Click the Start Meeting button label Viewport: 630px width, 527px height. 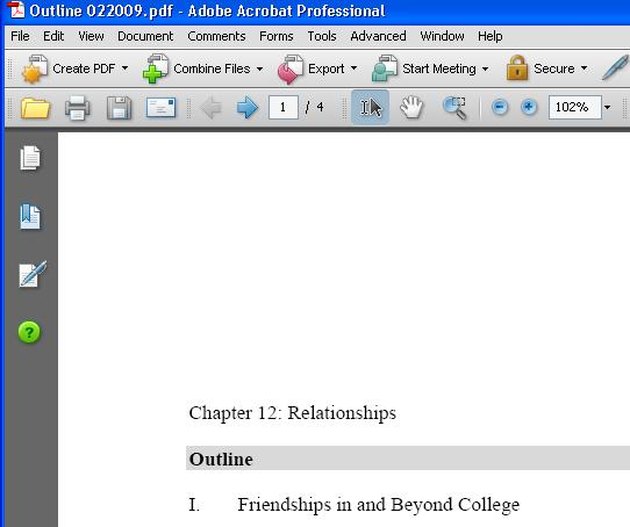439,69
